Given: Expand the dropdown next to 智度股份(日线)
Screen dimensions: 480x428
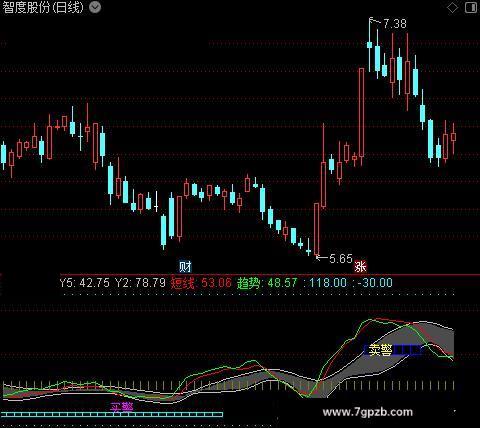Looking at the screenshot, I should [95, 7].
